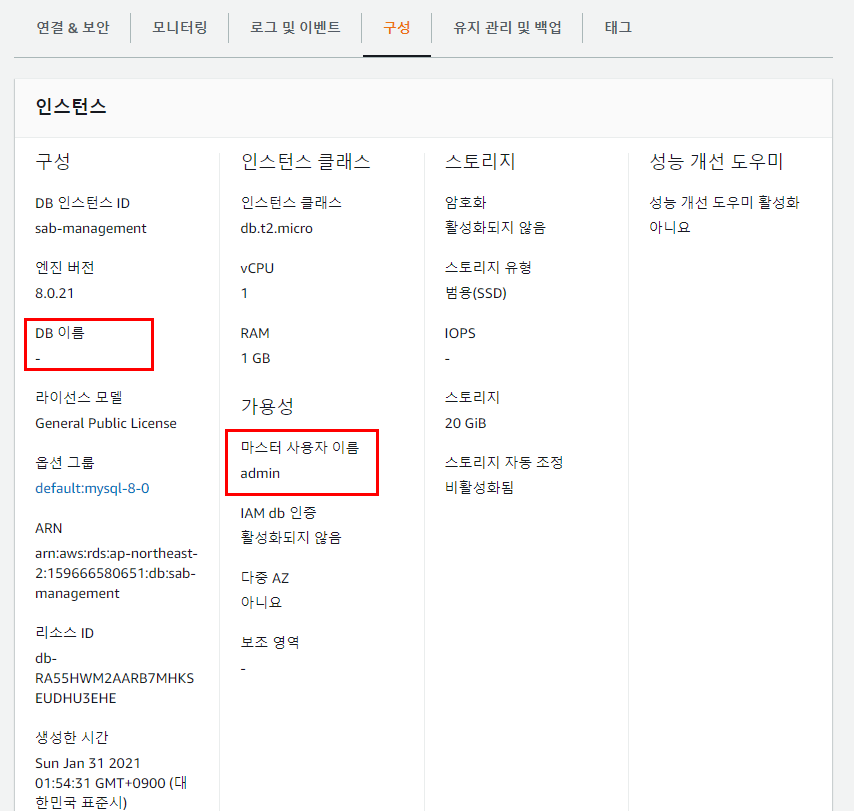Click the 1 GB RAM value
The image size is (854, 811).
tap(255, 358)
